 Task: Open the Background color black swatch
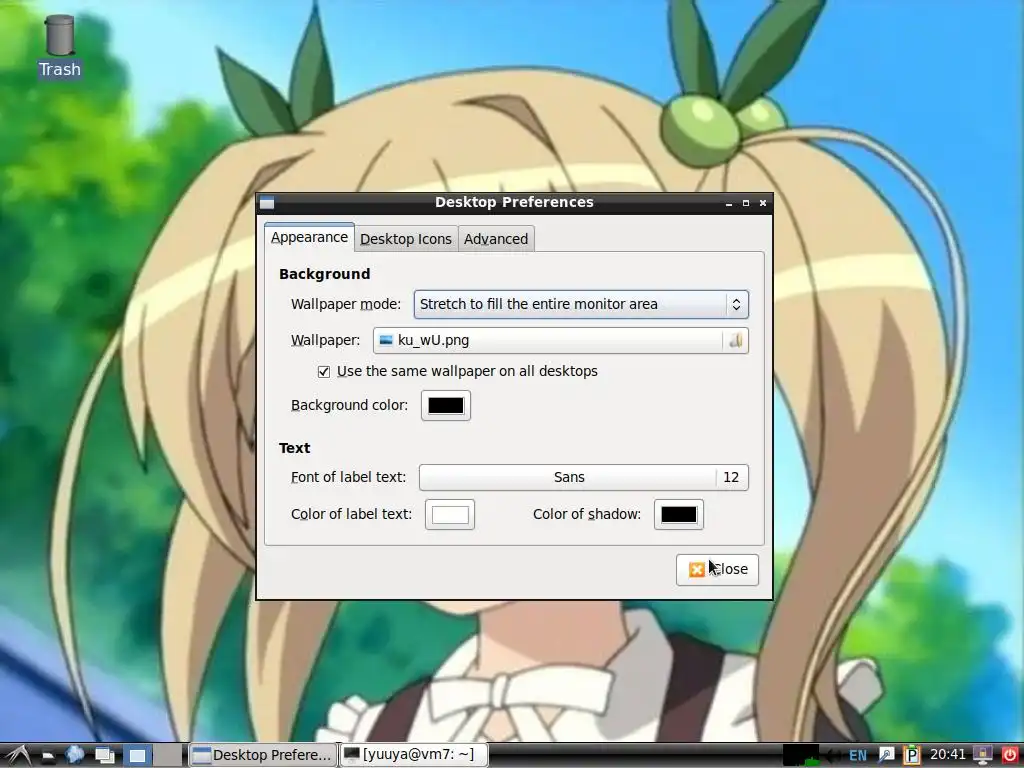[x=445, y=406]
